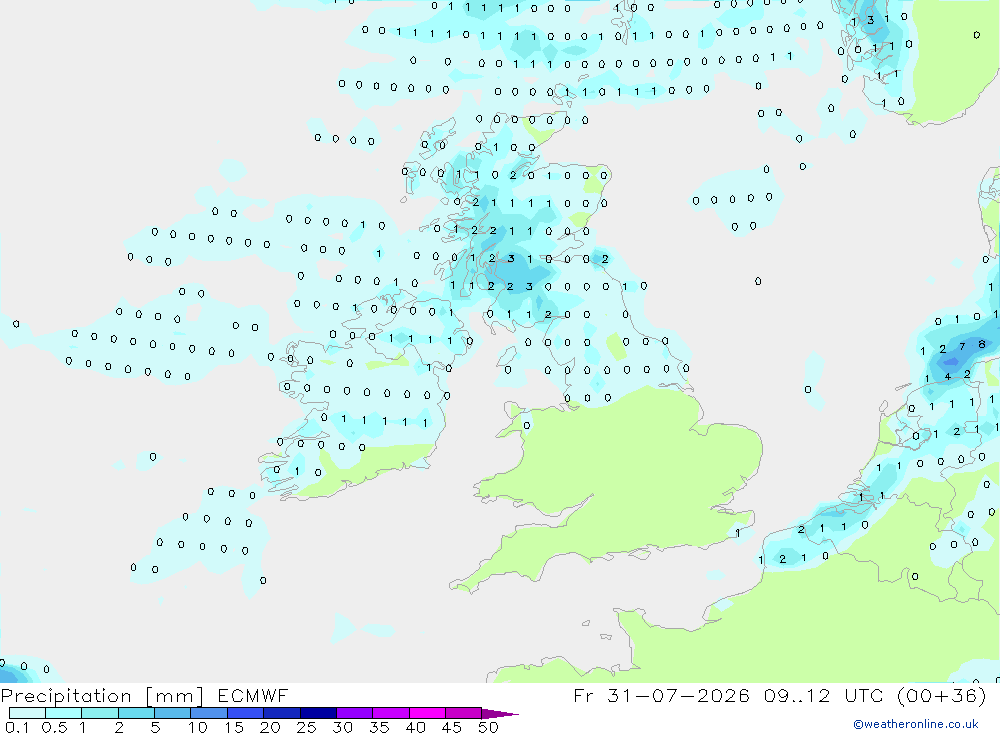The width and height of the screenshot is (1000, 733).
Task: Select the 2–5 mm legend color box
Action: (x=136, y=713)
